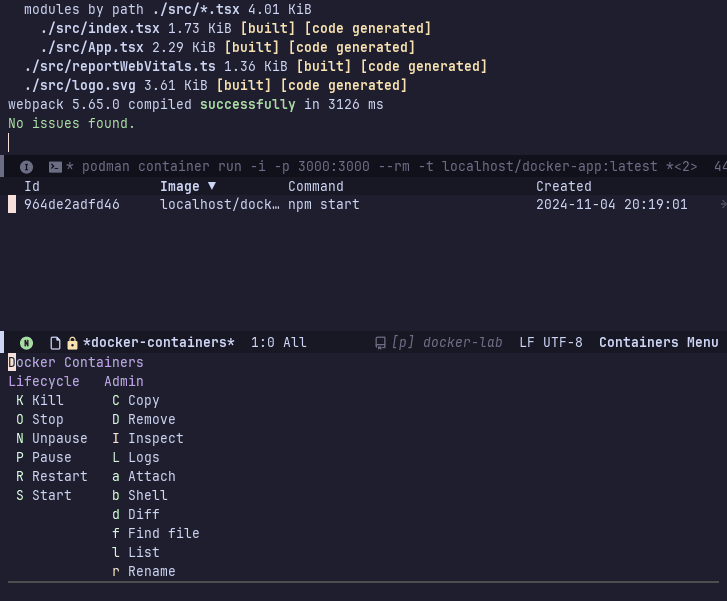This screenshot has width=727, height=601.
Task: Click the Id column header
Action: [x=32, y=186]
